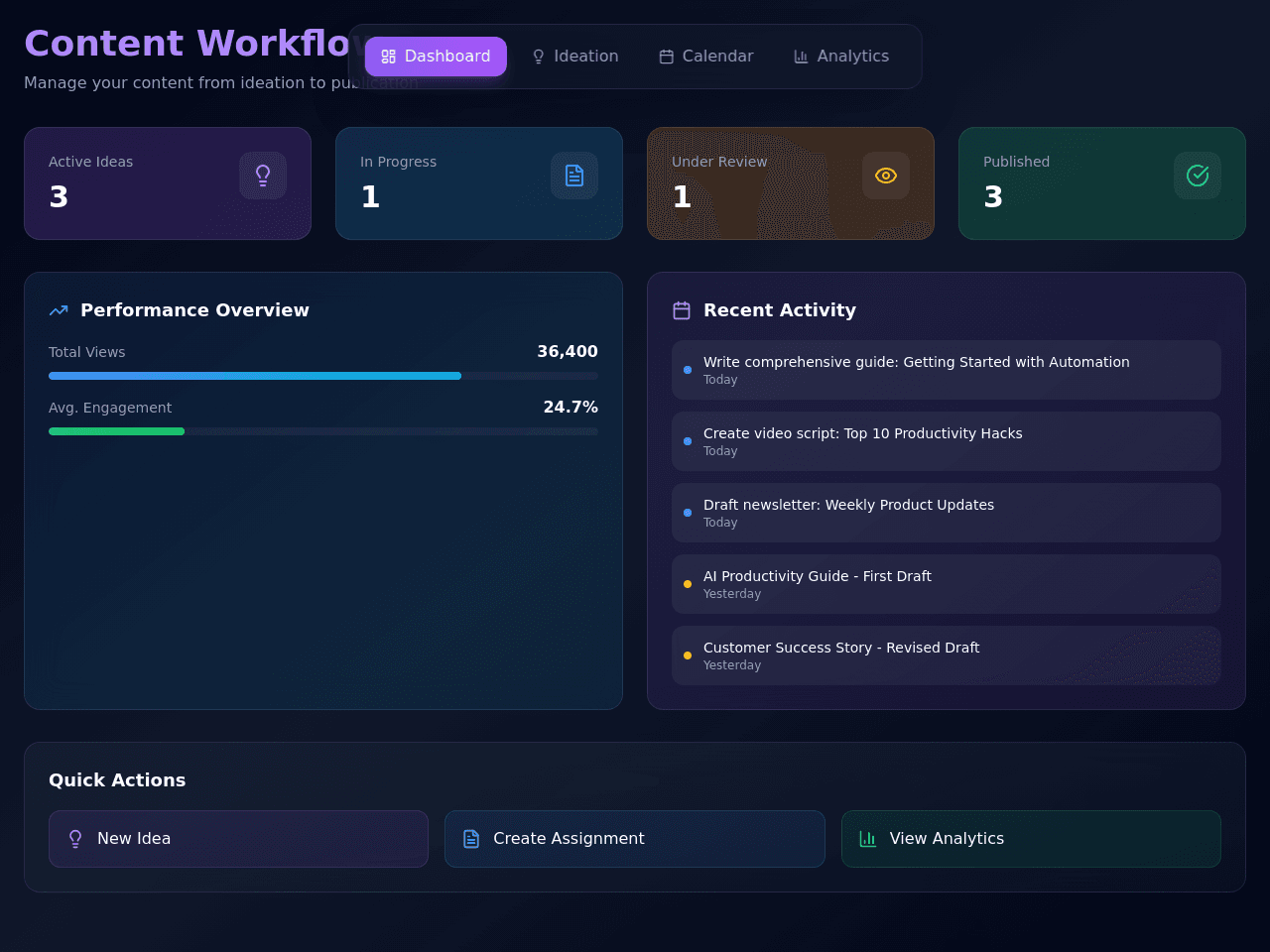Screen dimensions: 1270x952
Task: Open the Dashboard tab
Action: tap(436, 57)
